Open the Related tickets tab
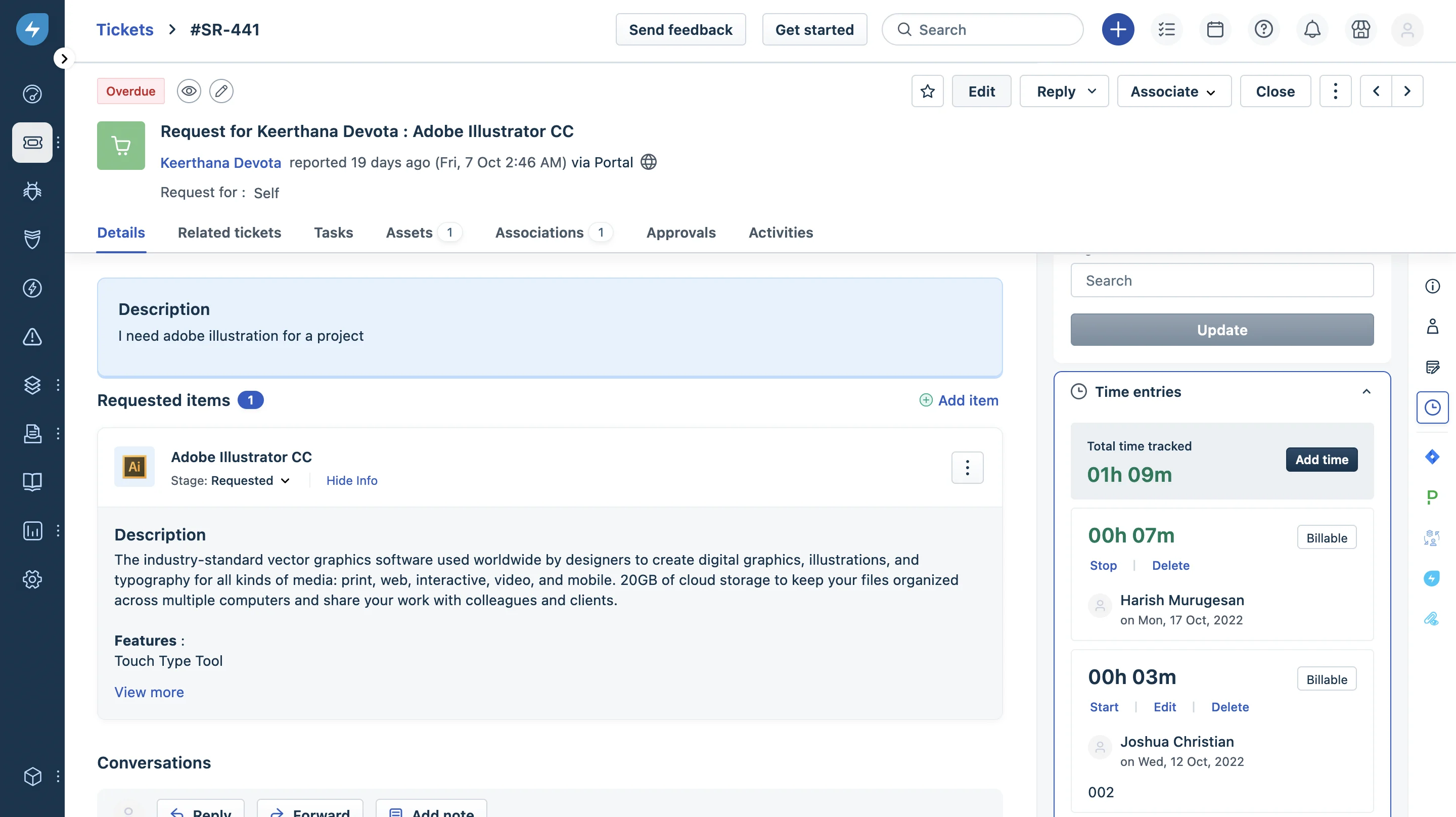This screenshot has width=1456, height=817. [229, 233]
